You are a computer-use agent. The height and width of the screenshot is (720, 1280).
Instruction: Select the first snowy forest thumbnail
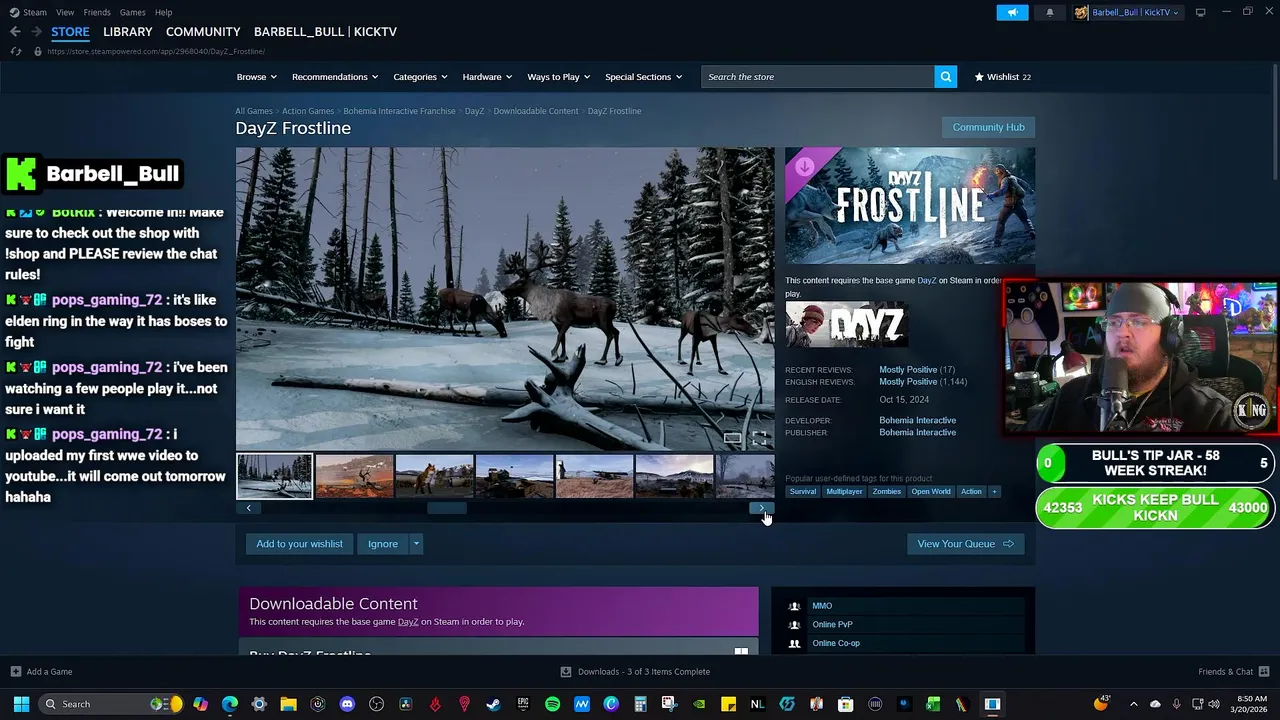[x=274, y=476]
